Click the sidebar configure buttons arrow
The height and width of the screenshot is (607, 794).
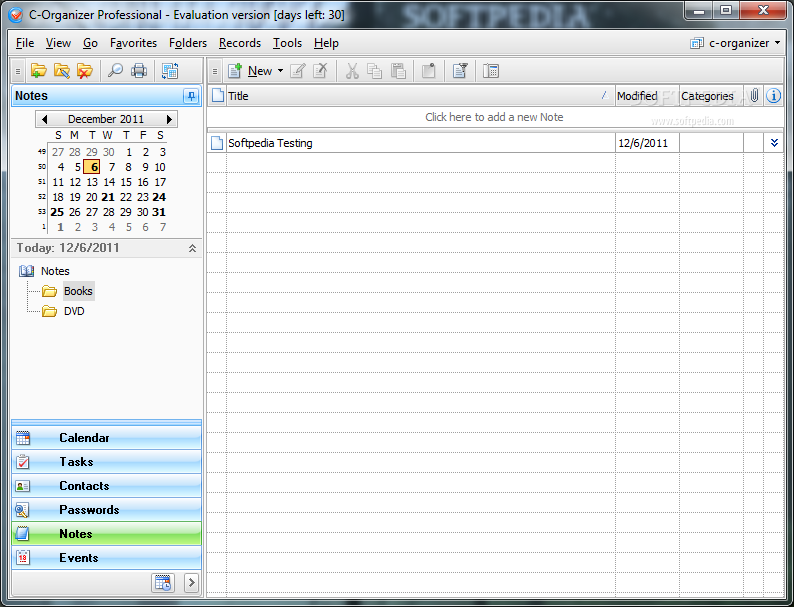pyautogui.click(x=191, y=583)
